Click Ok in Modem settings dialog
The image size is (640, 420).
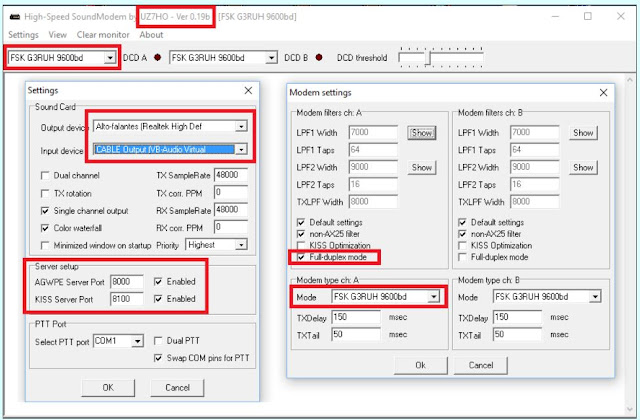pyautogui.click(x=420, y=365)
